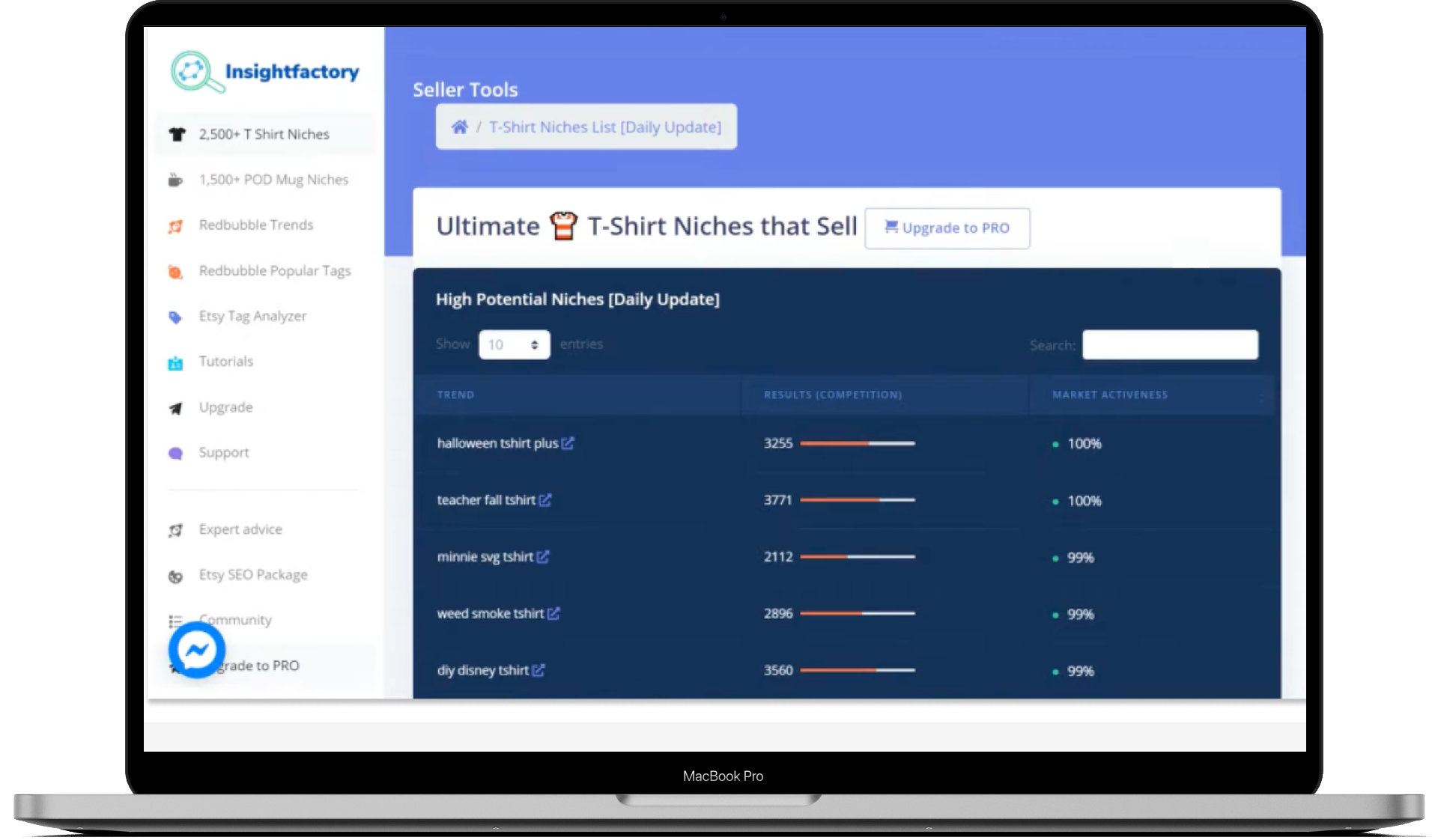Open external link for minnie svg tshirt

[x=543, y=557]
